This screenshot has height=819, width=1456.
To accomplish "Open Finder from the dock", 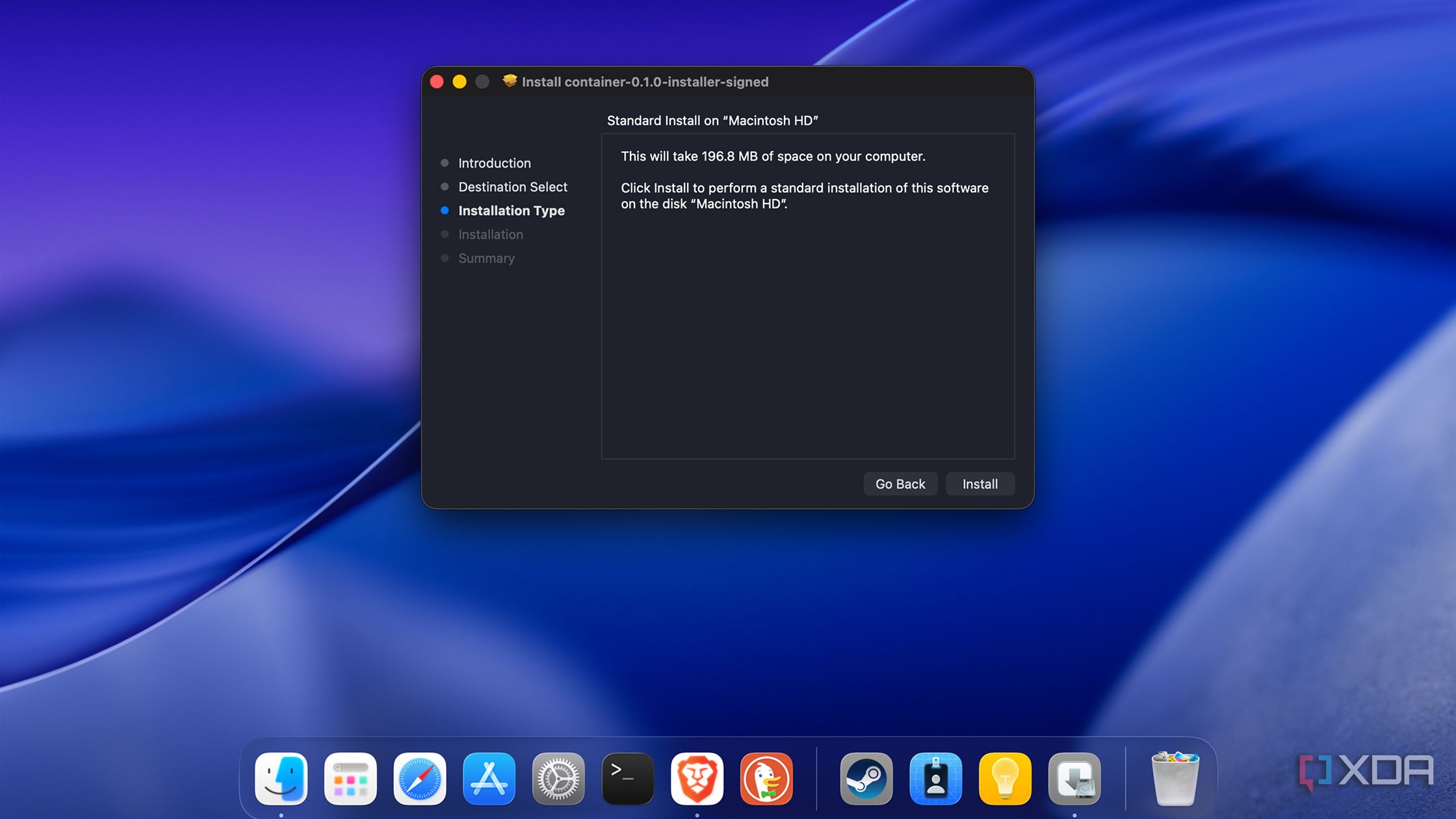I will (281, 779).
